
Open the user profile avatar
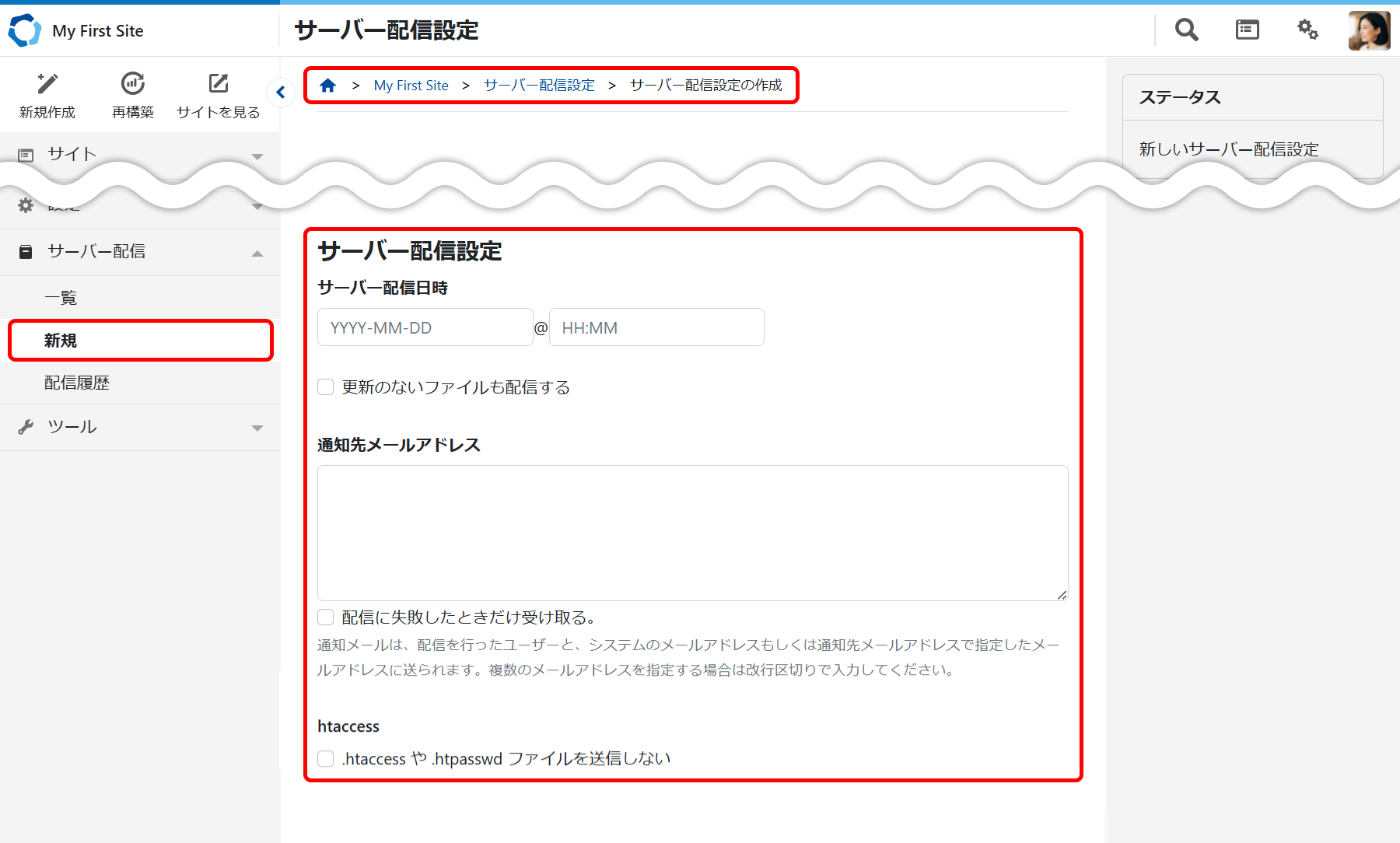click(x=1368, y=30)
